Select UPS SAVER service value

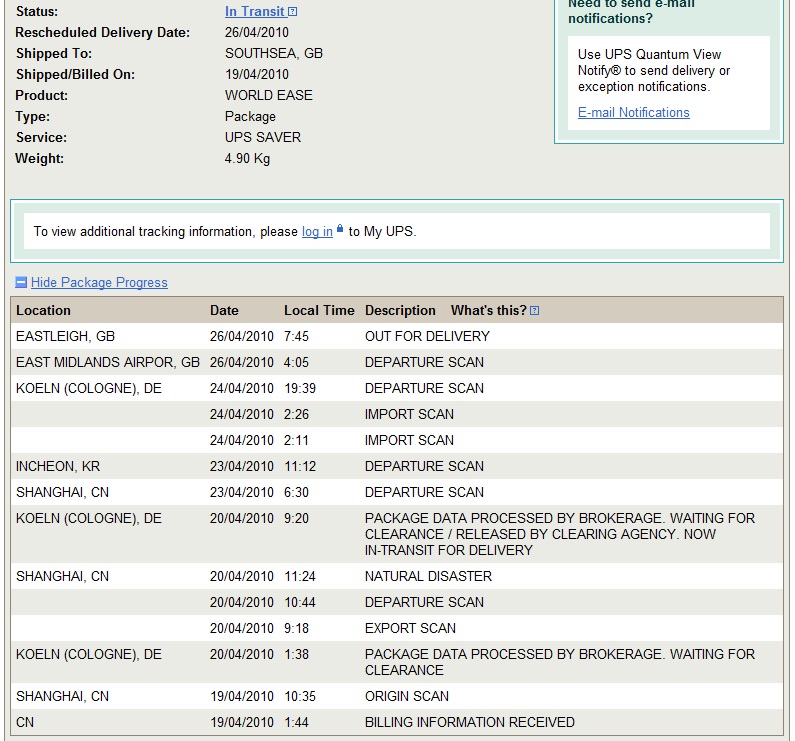point(263,137)
